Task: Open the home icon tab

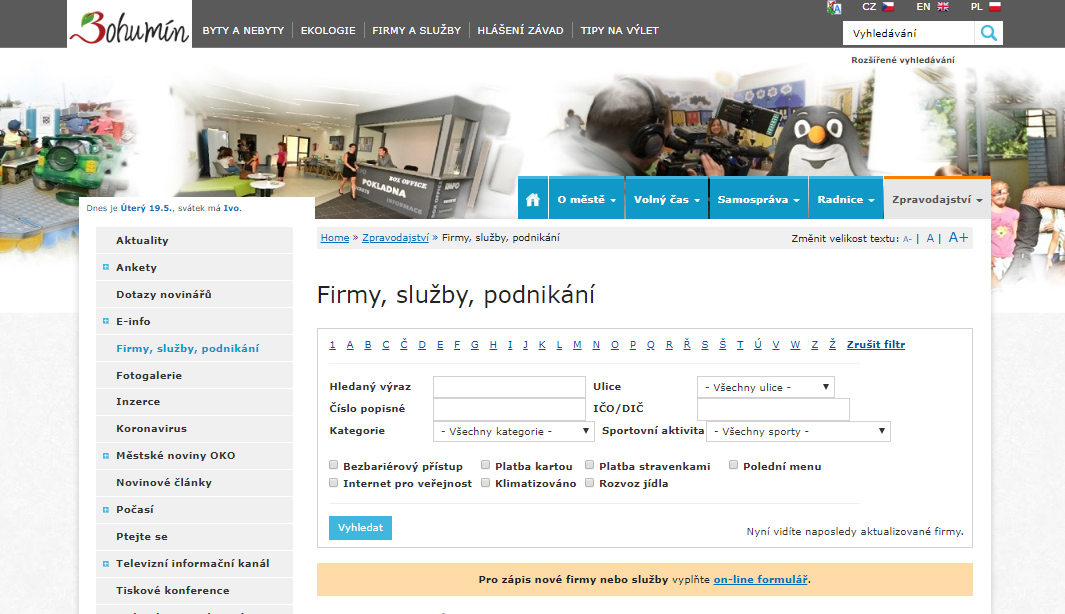Action: 533,199
